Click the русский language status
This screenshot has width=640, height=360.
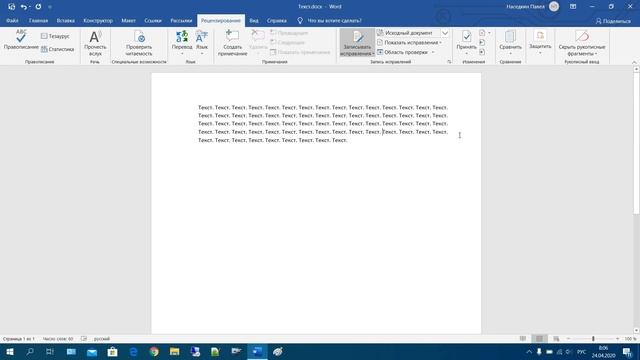[x=102, y=339]
